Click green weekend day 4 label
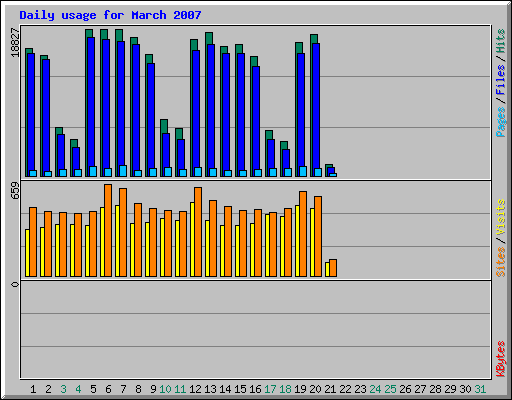 78,389
